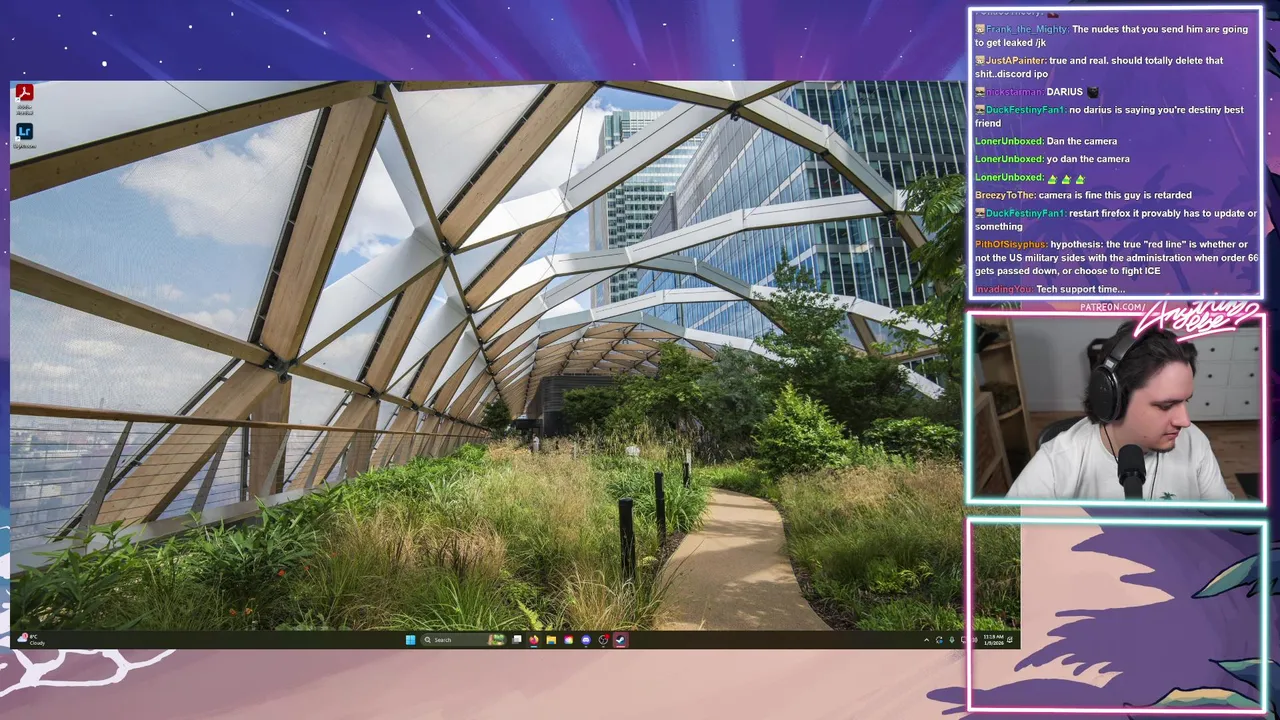Open the clock and date flyout
The width and height of the screenshot is (1280, 720).
coord(994,640)
